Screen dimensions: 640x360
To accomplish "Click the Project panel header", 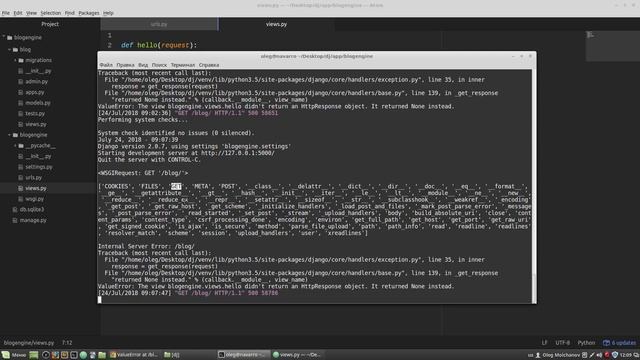I will tap(50, 24).
